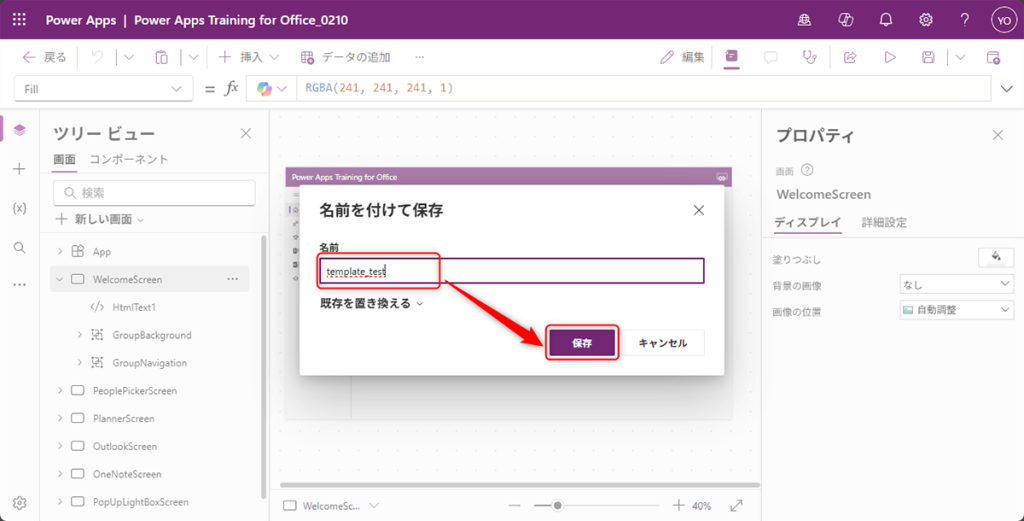1024x521 pixels.
Task: Expand the GroupBackground node
Action: [x=79, y=335]
